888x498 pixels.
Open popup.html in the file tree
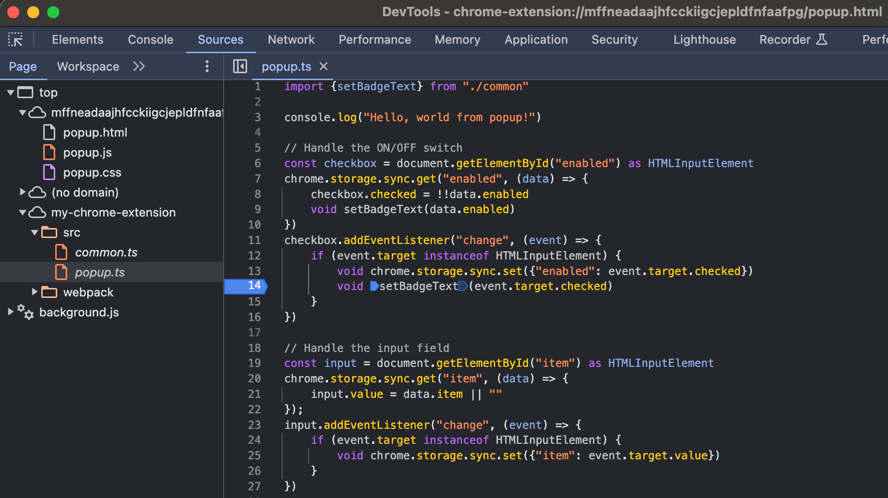point(95,133)
